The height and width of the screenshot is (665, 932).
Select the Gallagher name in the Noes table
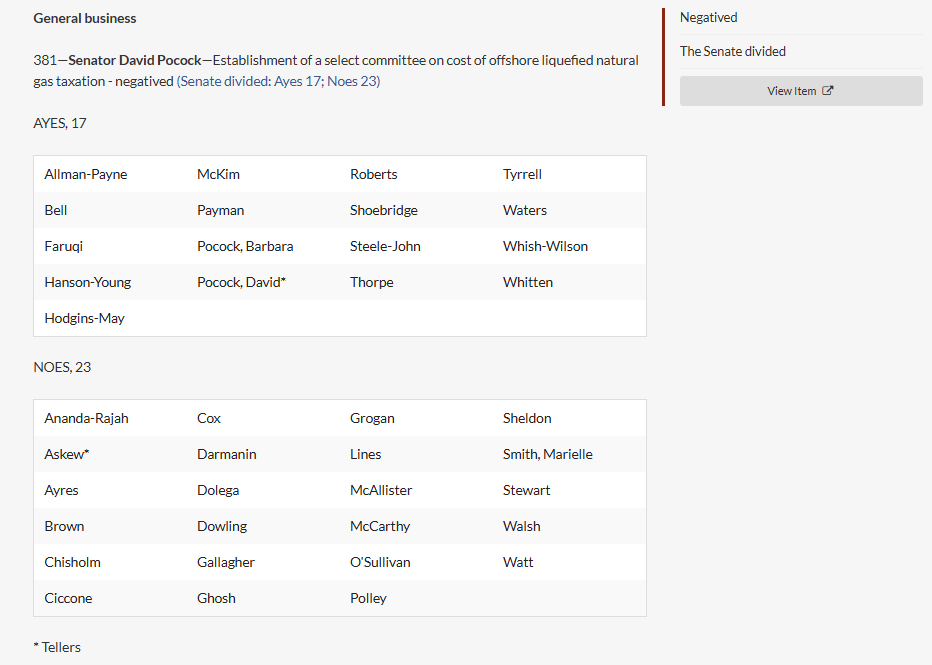pyautogui.click(x=226, y=562)
